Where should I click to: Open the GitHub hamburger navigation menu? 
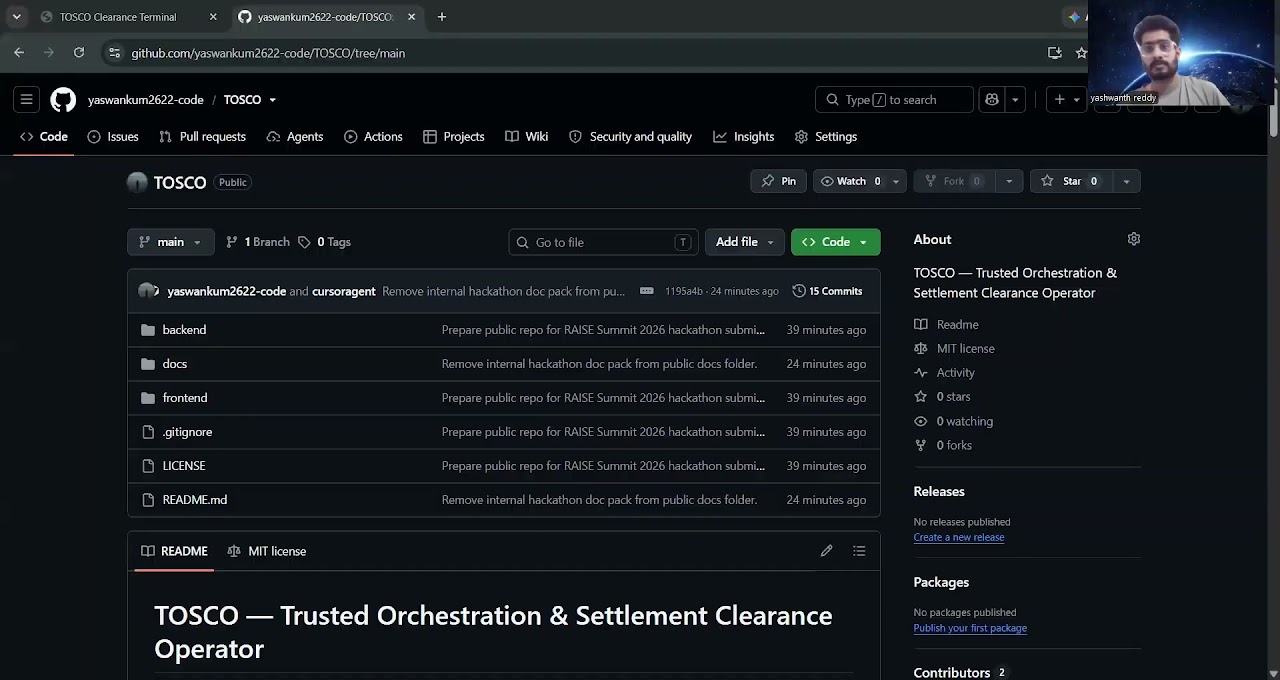click(27, 99)
